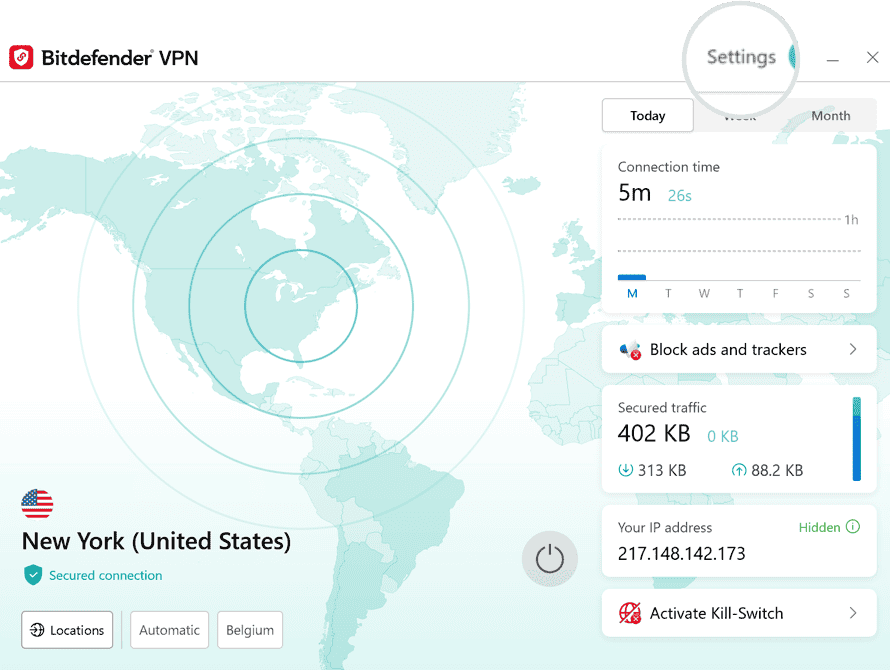Click the Hidden status label

pyautogui.click(x=819, y=527)
